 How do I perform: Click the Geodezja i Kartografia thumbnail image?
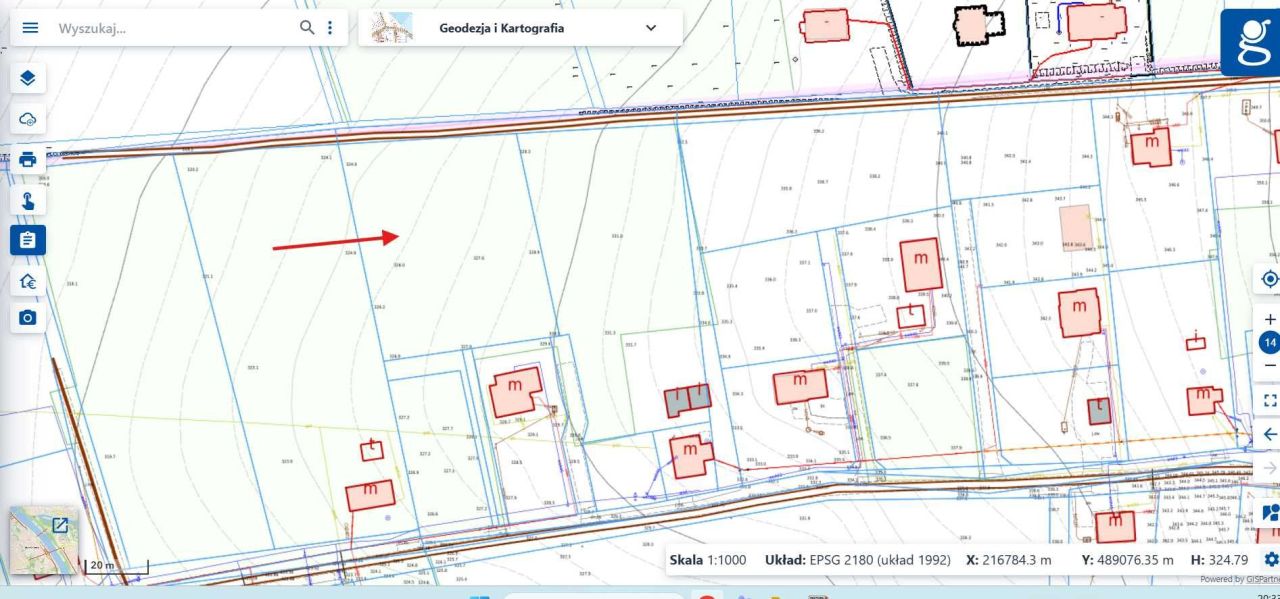pyautogui.click(x=392, y=27)
